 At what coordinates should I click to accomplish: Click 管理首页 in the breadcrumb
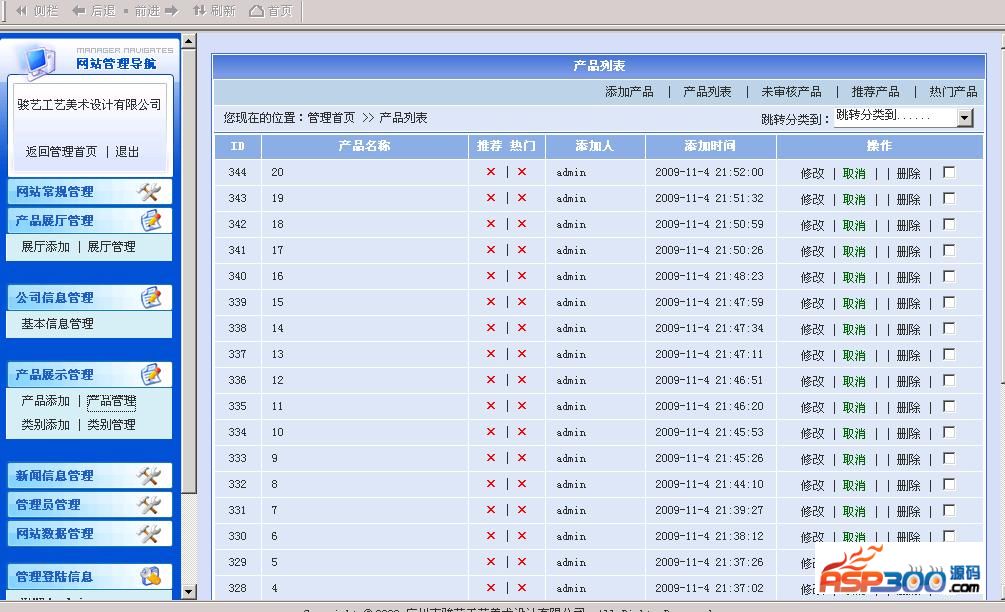pos(331,117)
